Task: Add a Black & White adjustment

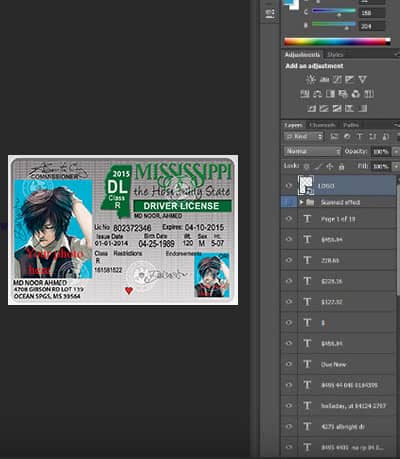Action: pos(330,94)
